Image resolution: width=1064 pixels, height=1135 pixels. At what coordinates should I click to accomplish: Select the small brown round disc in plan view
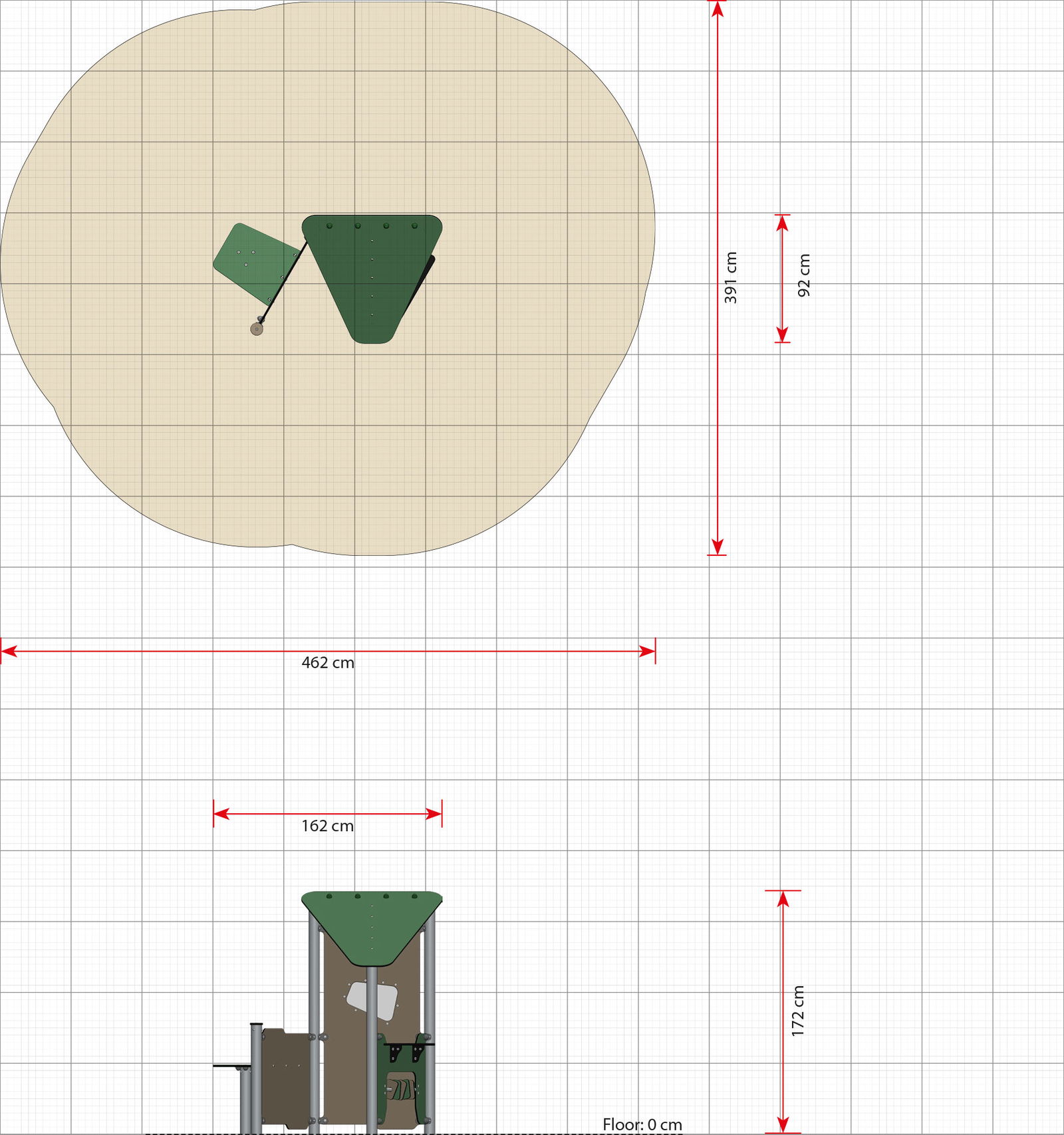click(x=257, y=328)
